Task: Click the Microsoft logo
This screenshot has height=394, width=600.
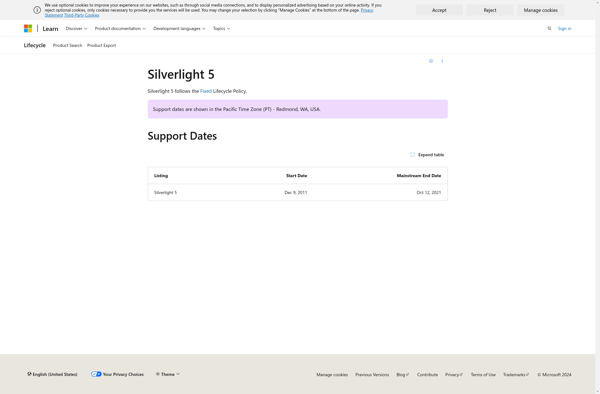Action: [x=28, y=29]
